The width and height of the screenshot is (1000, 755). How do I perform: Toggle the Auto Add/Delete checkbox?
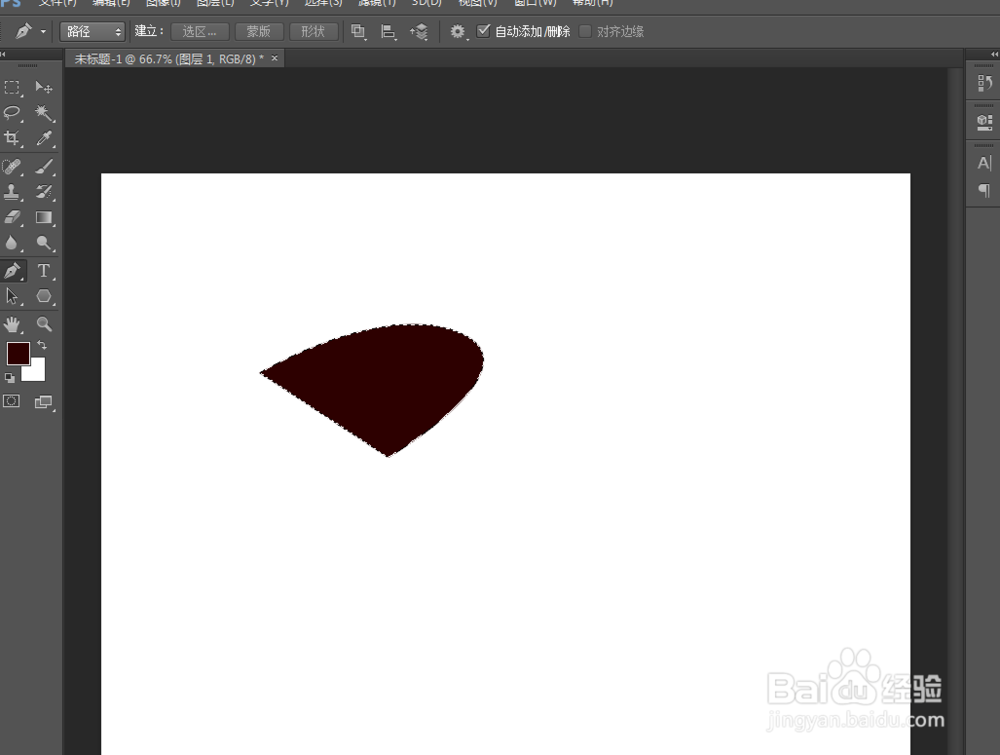pos(483,31)
